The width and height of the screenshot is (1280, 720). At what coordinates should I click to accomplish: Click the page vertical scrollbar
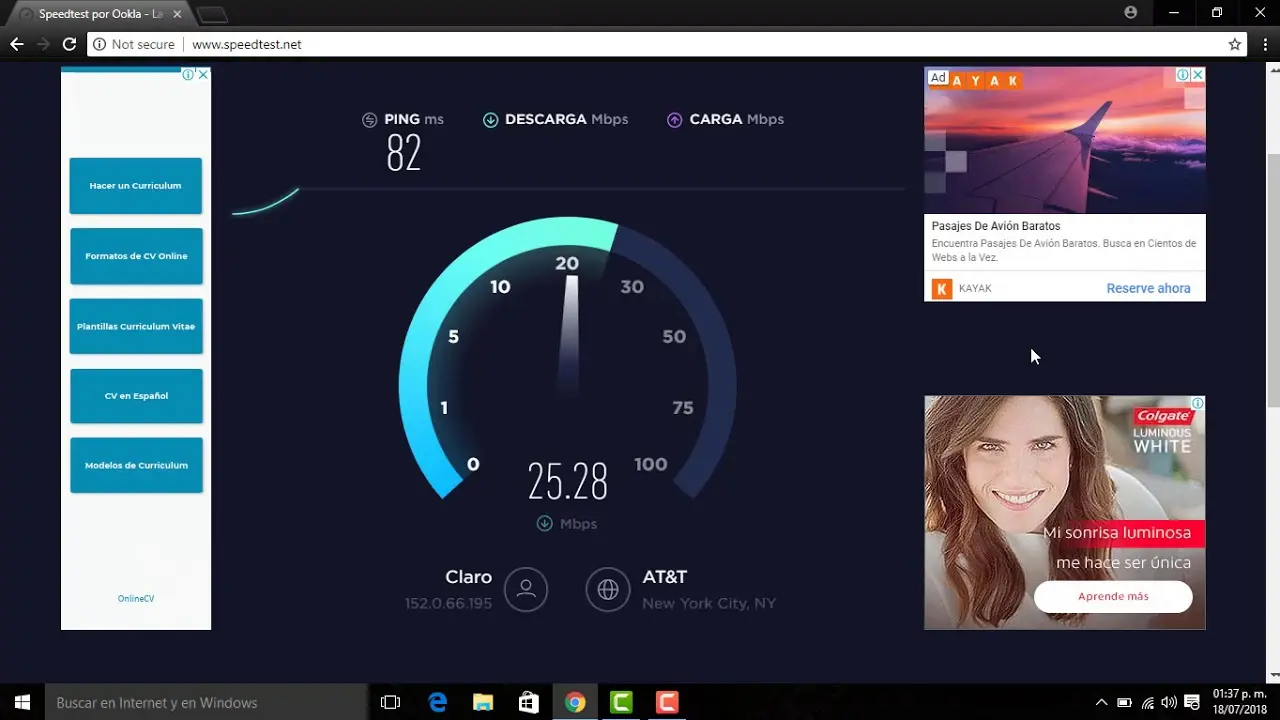click(x=1273, y=280)
